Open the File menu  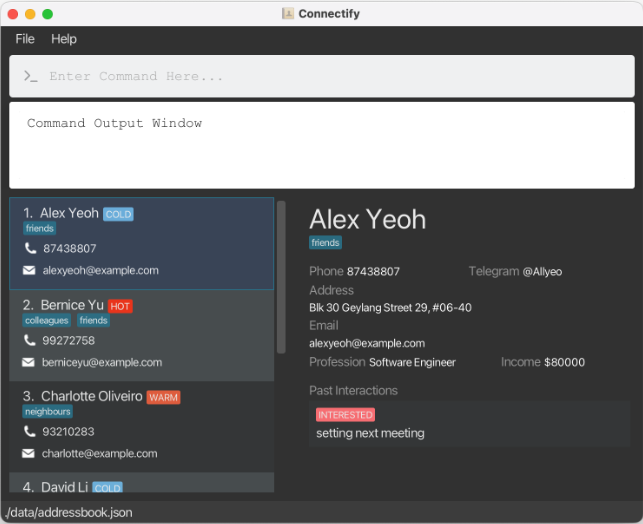tap(25, 39)
